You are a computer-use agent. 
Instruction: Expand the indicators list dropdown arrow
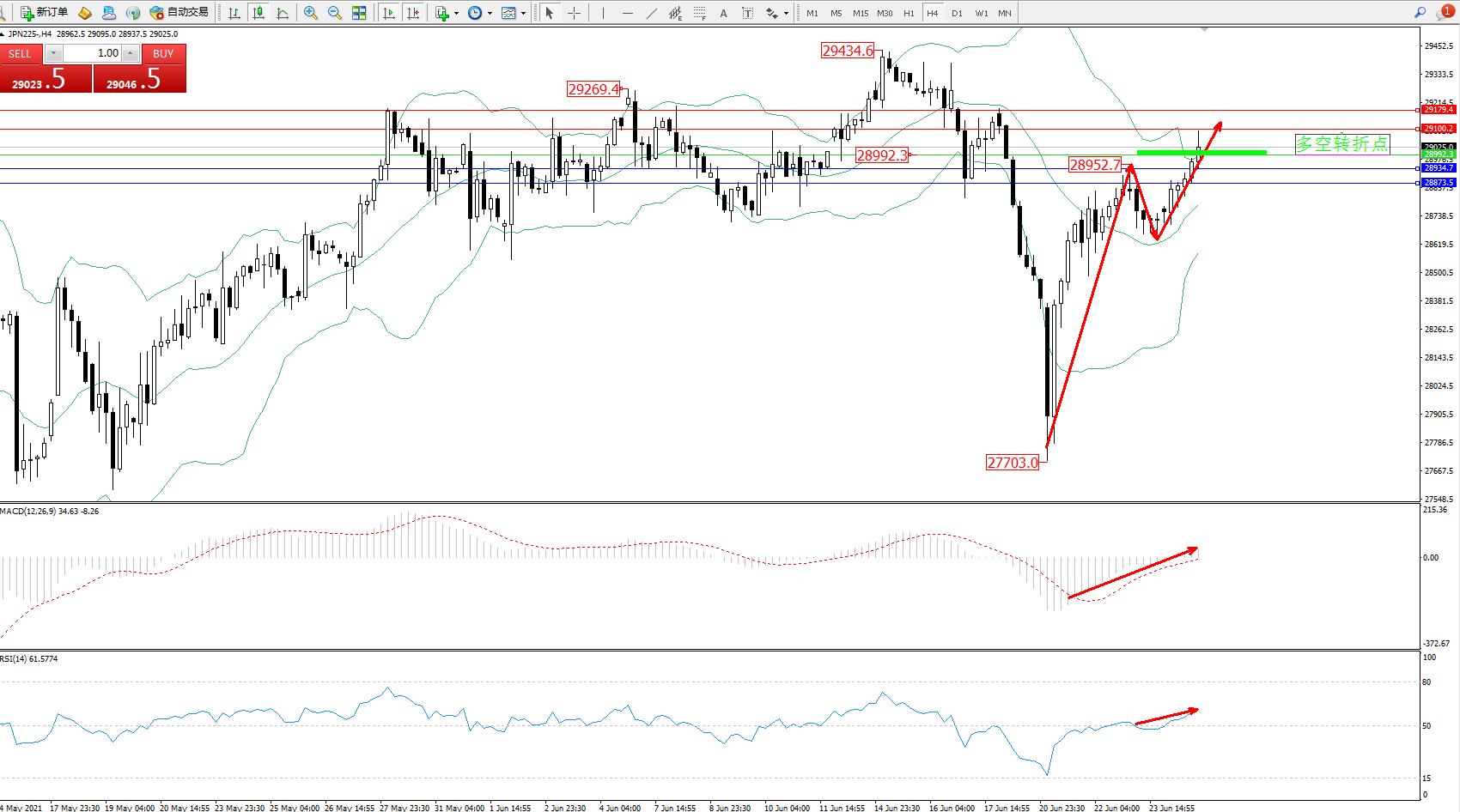point(456,13)
